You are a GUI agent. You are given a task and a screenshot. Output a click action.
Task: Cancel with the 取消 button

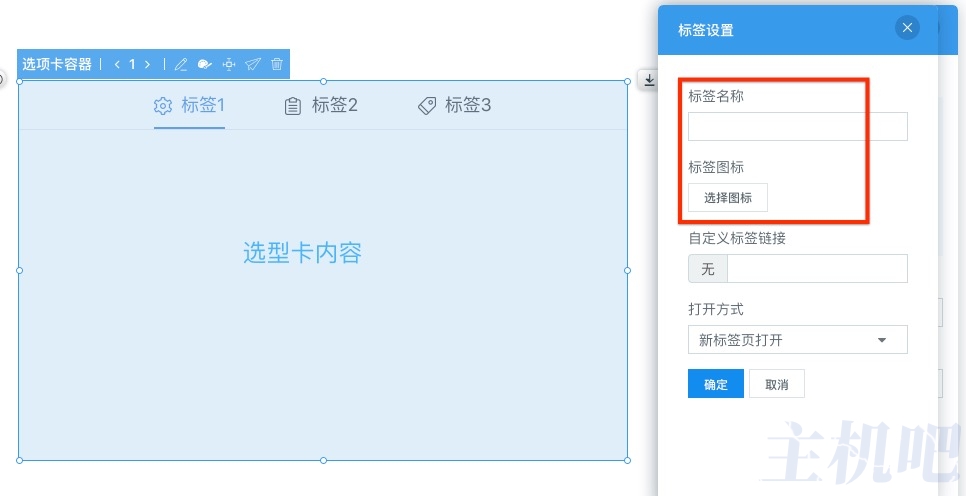(776, 384)
